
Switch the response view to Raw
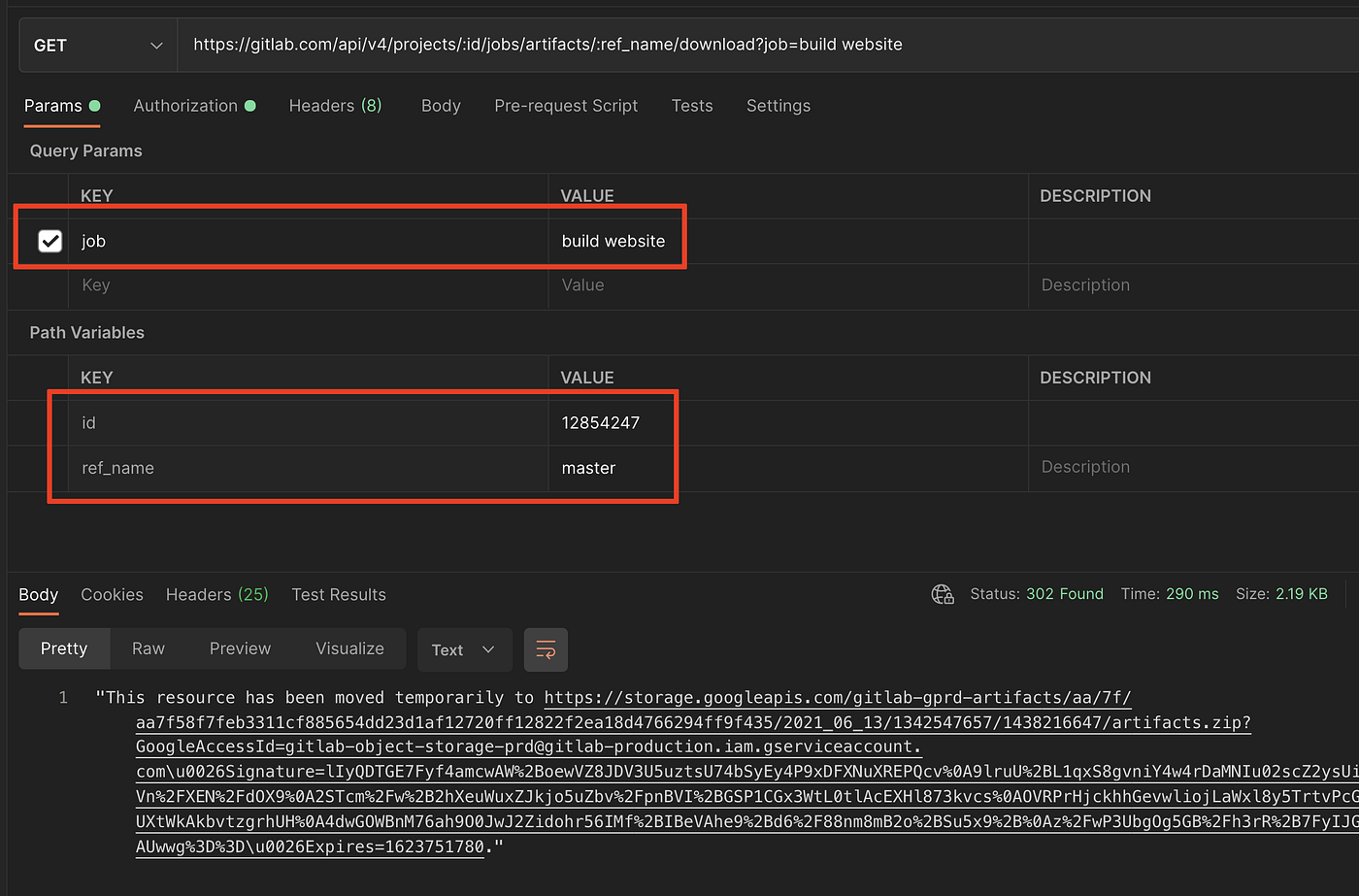click(148, 648)
